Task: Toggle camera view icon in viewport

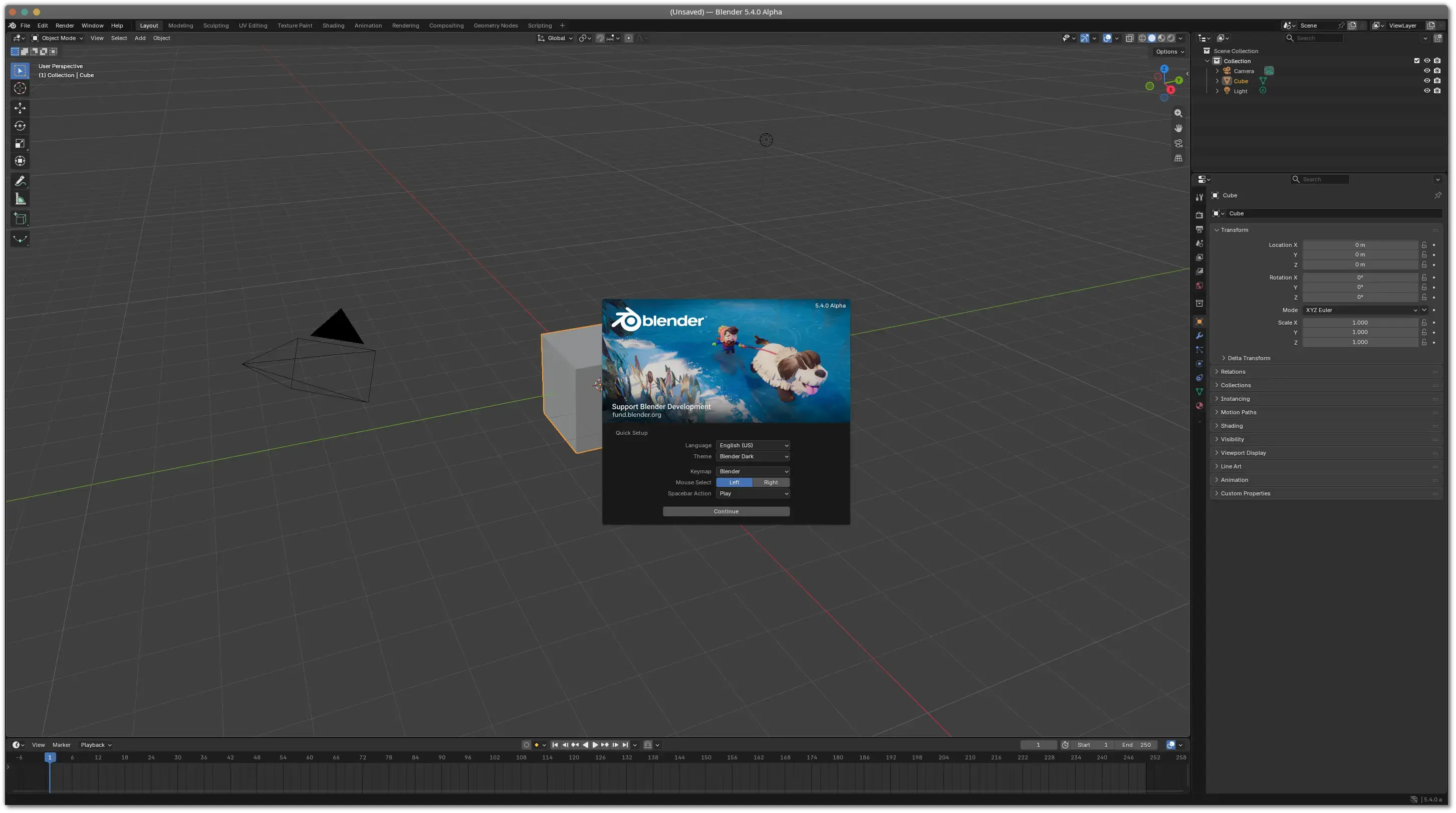Action: click(1178, 143)
